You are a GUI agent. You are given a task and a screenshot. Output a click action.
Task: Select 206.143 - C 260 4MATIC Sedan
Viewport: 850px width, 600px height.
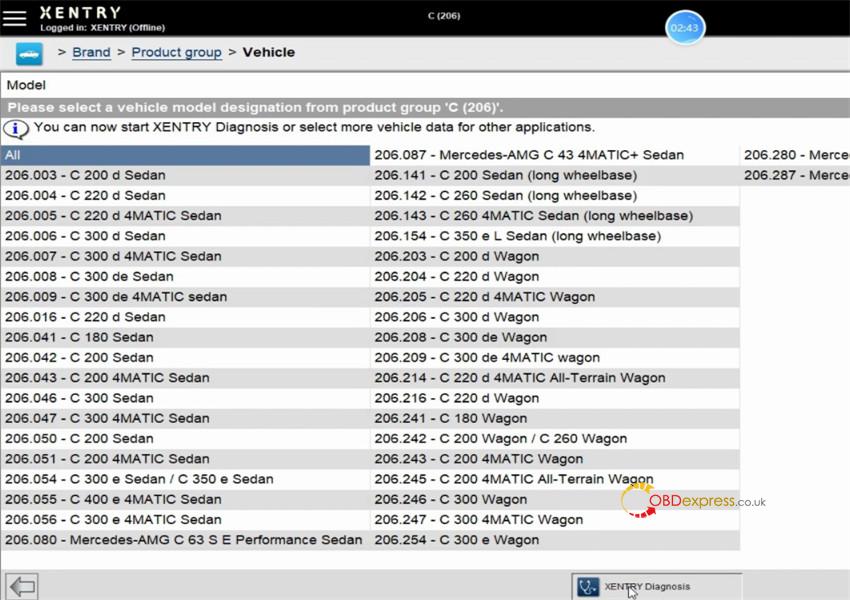click(x=555, y=216)
